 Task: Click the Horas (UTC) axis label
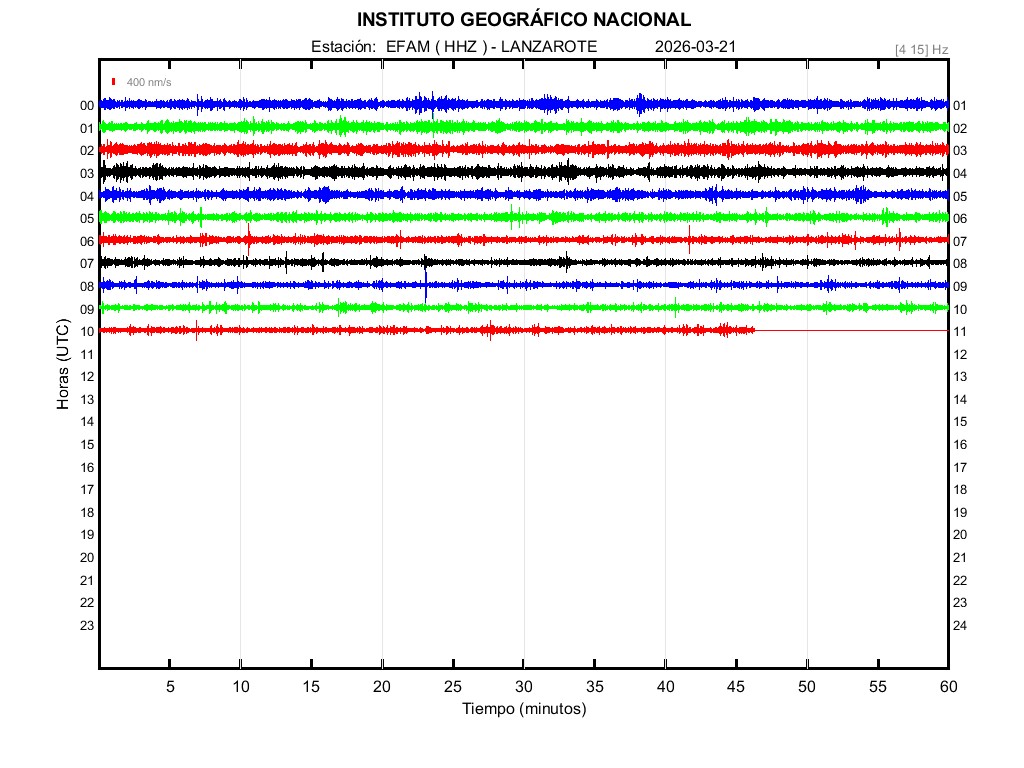click(63, 365)
